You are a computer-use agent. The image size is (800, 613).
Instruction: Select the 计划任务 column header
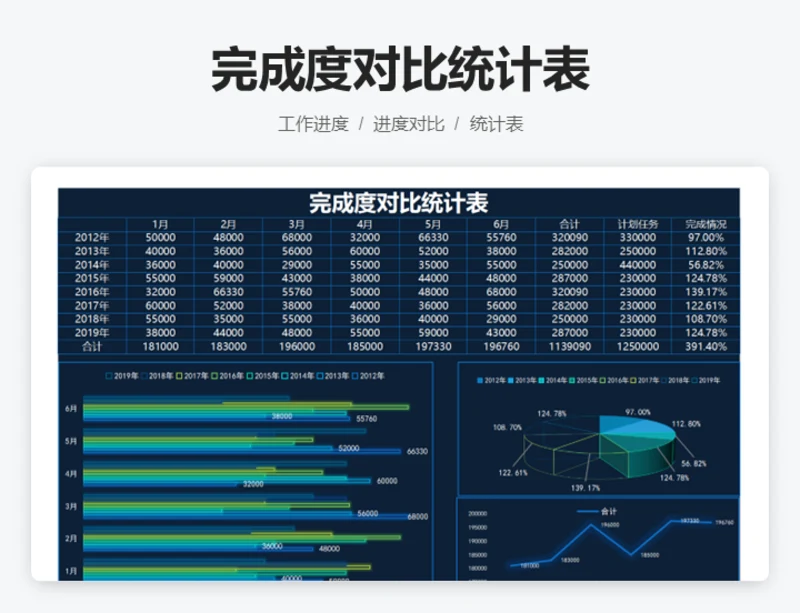point(638,224)
